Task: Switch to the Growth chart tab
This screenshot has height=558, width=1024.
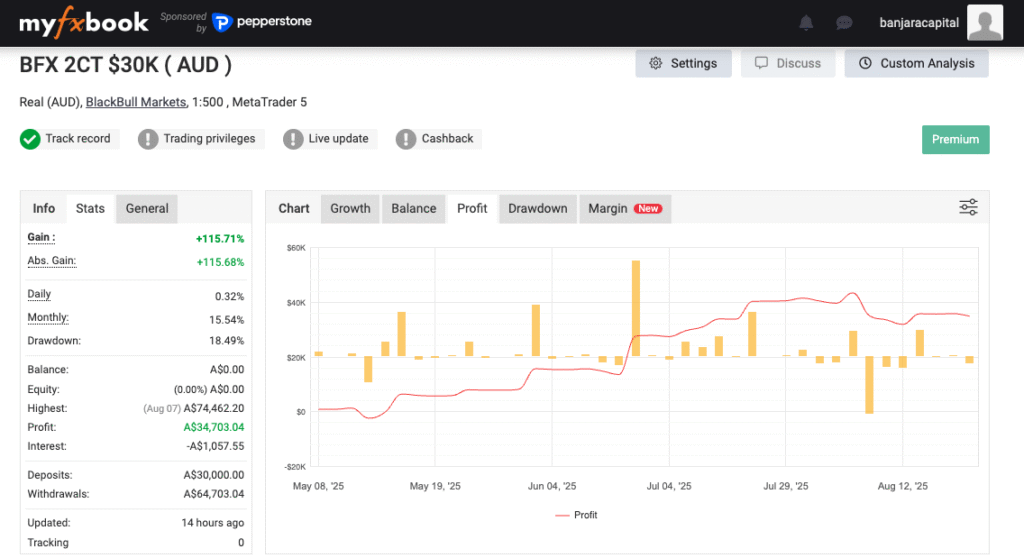Action: point(350,208)
